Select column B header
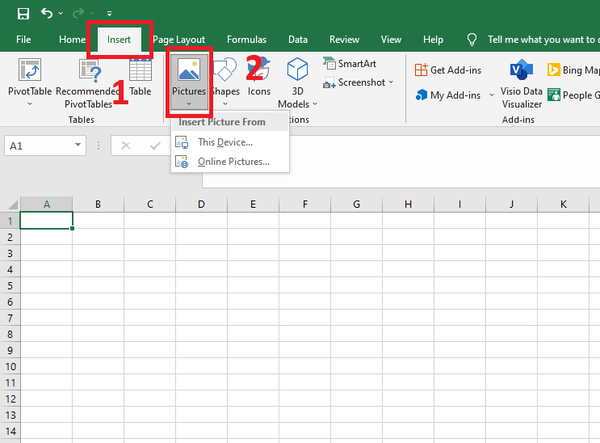The height and width of the screenshot is (443, 600). click(98, 204)
